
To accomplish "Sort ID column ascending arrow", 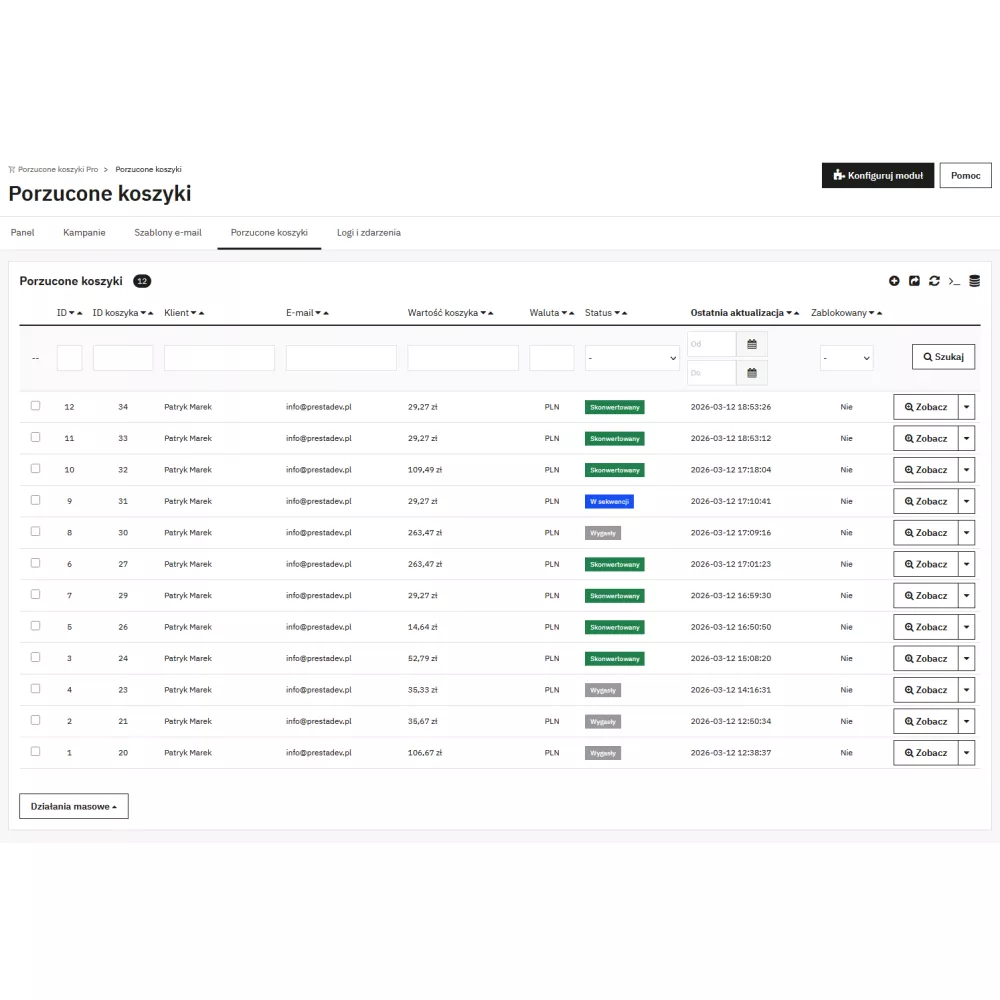I will pos(80,313).
